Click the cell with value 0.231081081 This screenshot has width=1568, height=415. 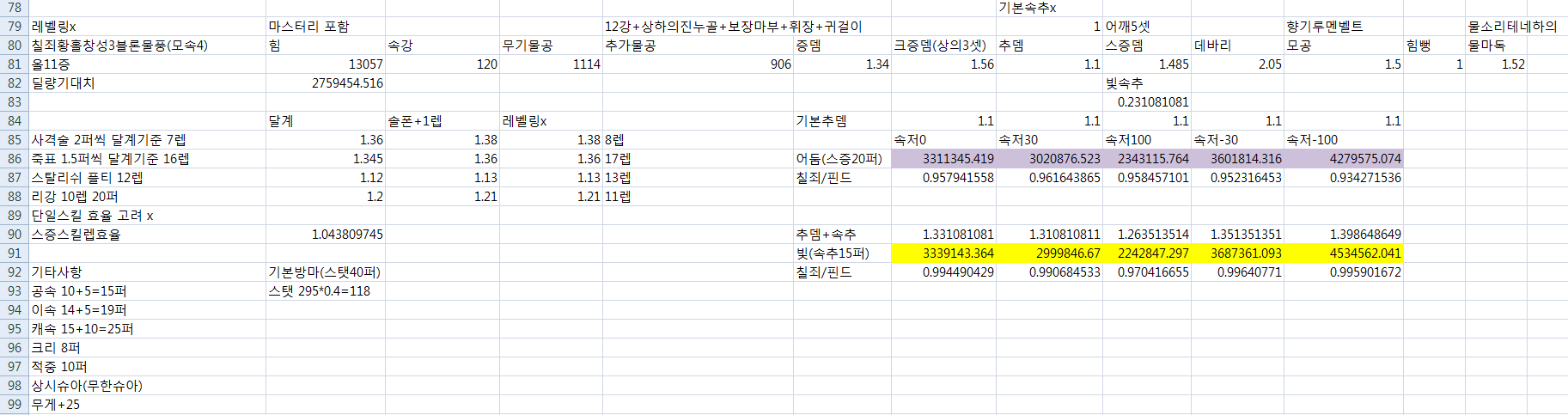pos(1153,102)
